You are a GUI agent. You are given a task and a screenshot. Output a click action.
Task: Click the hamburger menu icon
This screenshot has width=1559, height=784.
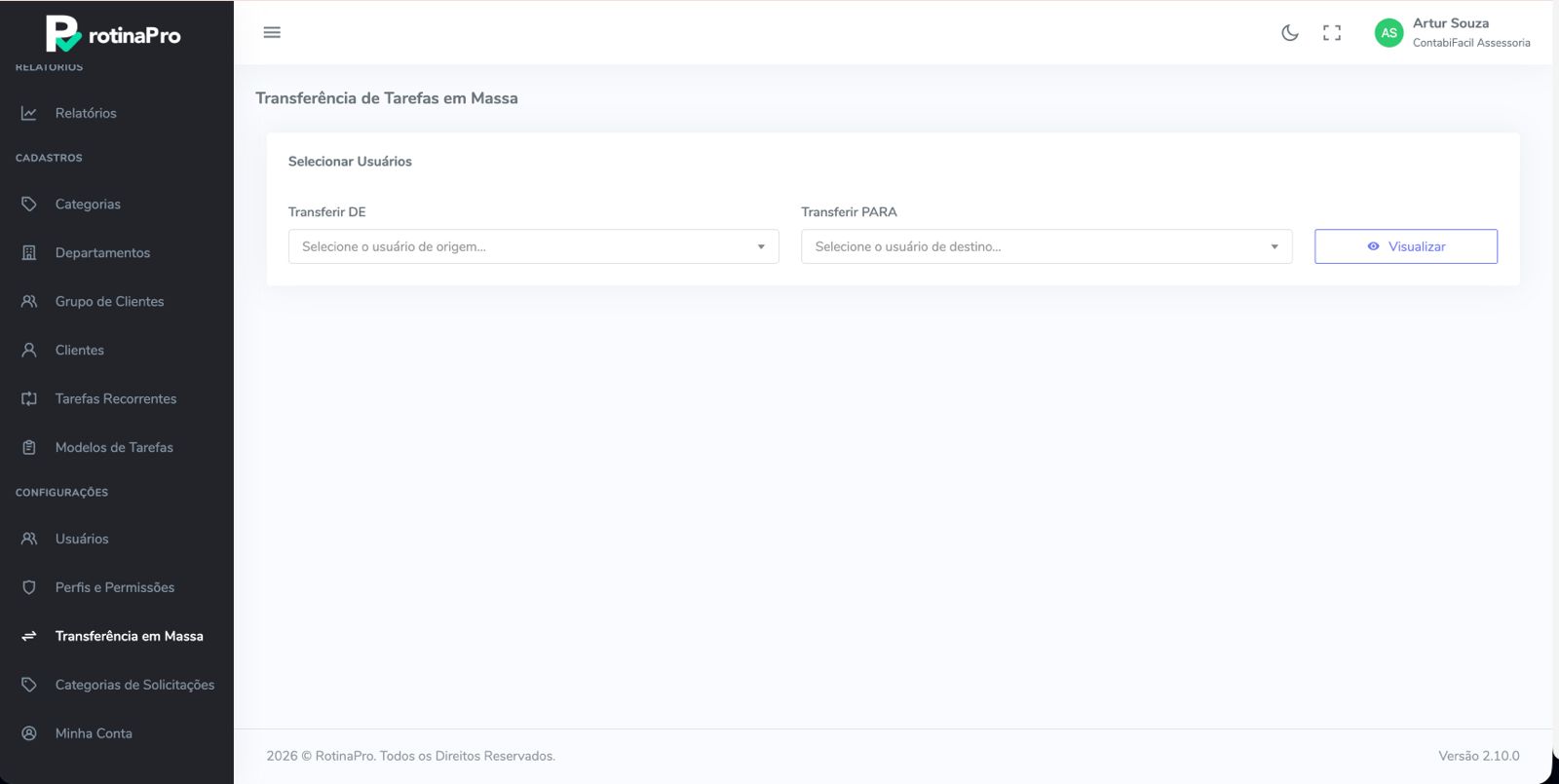pyautogui.click(x=272, y=32)
